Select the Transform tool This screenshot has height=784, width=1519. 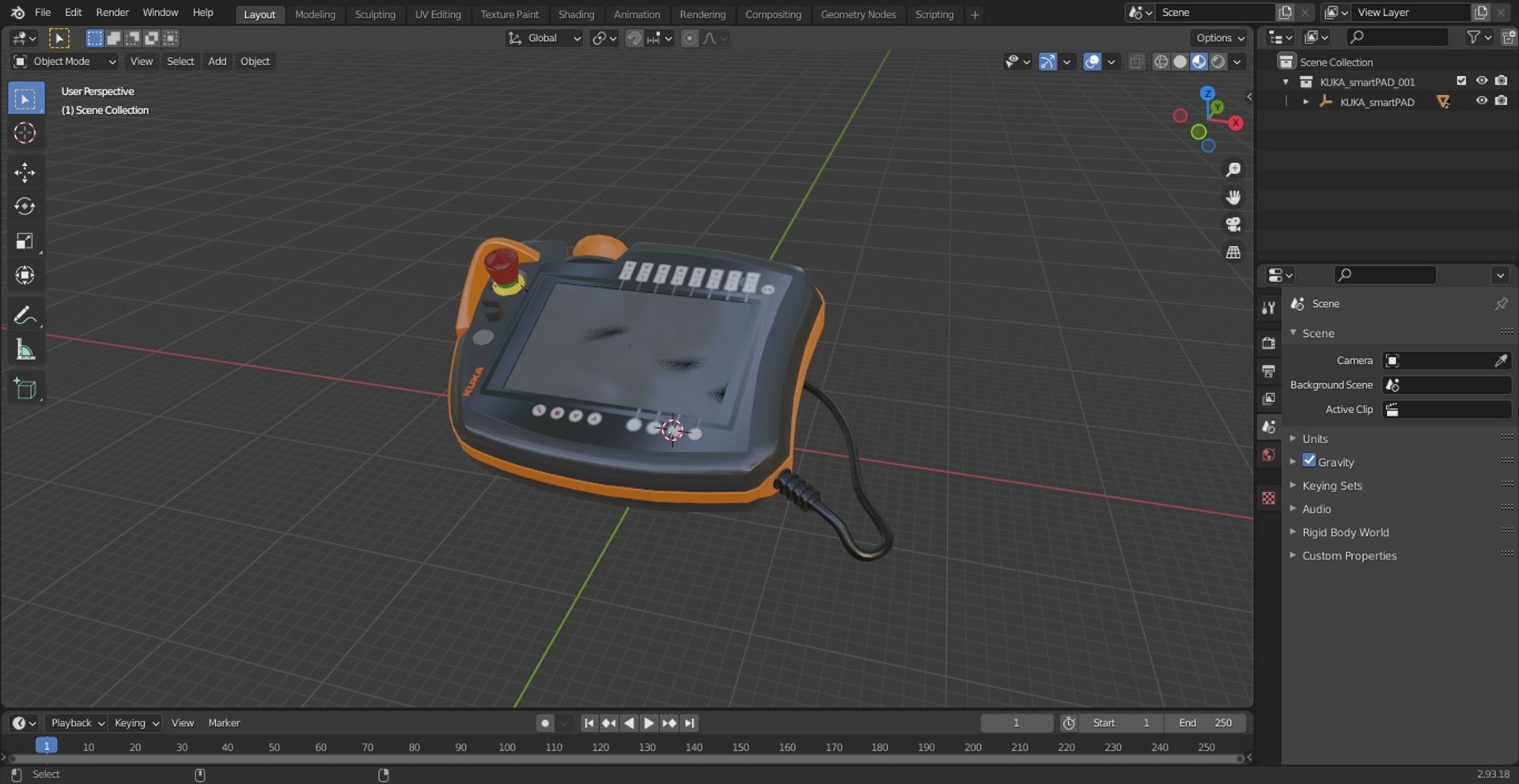[25, 275]
